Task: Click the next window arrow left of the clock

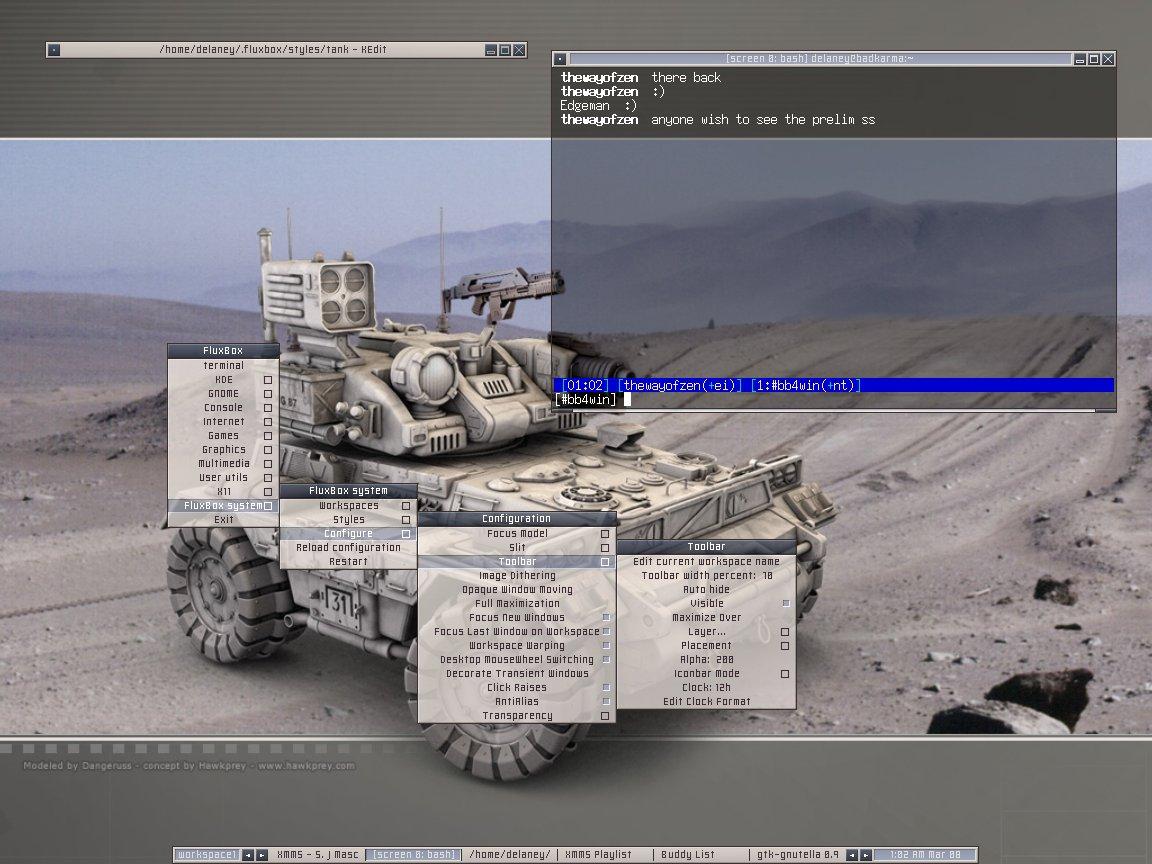Action: (x=865, y=855)
